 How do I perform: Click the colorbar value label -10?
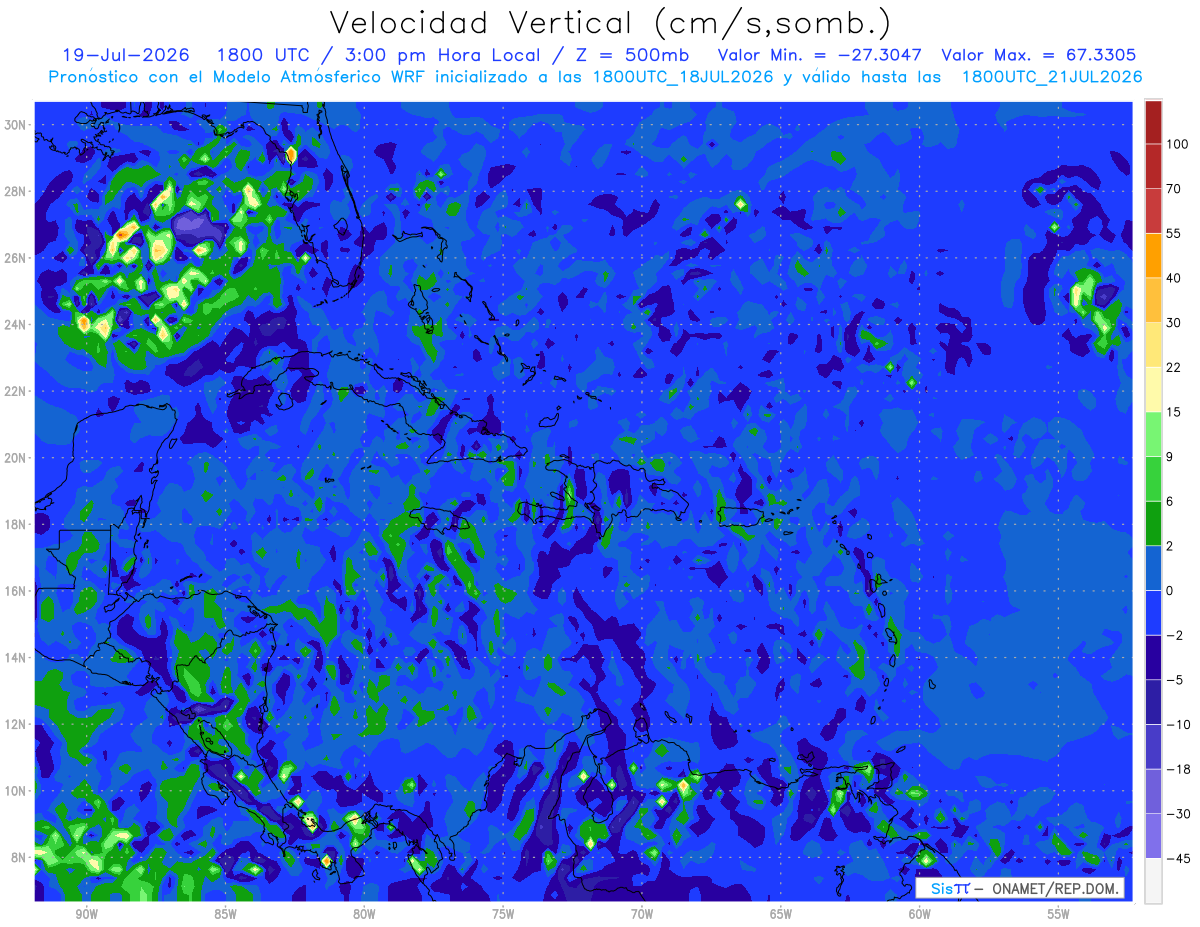[x=1177, y=724]
